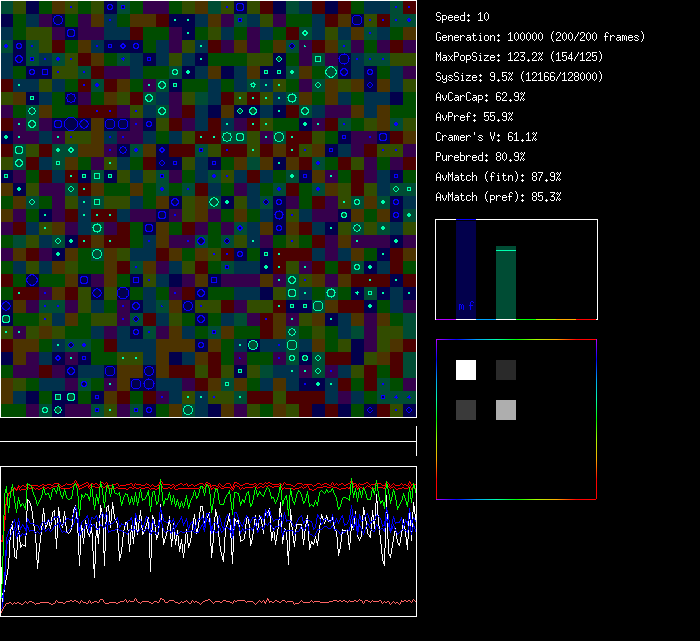Screen dimensions: 700x641
Task: Click the AvMatch (pref) statistic
Action: point(498,197)
